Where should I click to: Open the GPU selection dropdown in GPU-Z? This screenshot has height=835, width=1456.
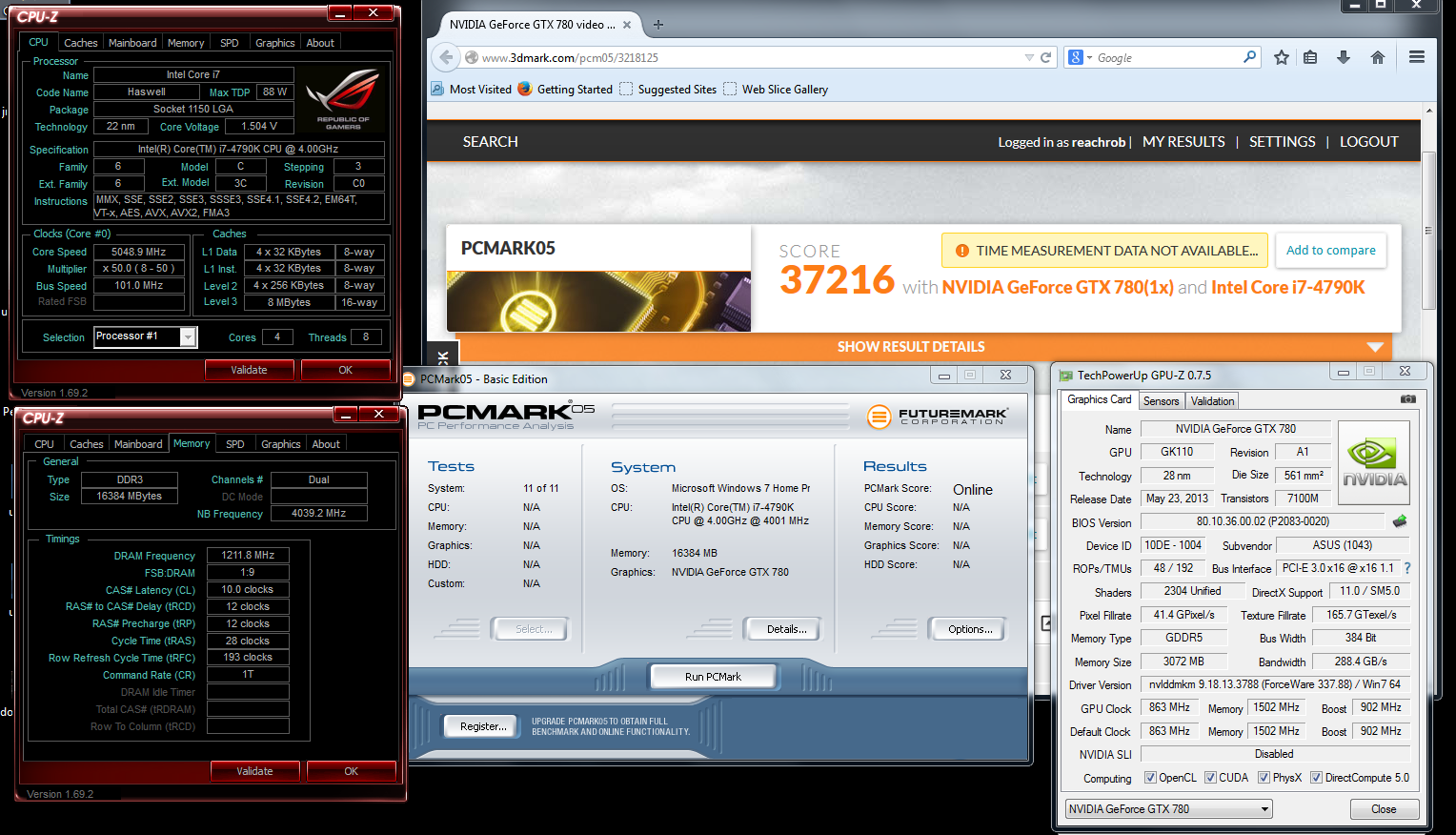point(1168,809)
